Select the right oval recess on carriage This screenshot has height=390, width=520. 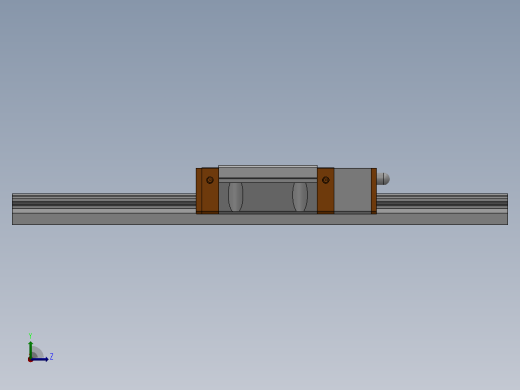300,197
